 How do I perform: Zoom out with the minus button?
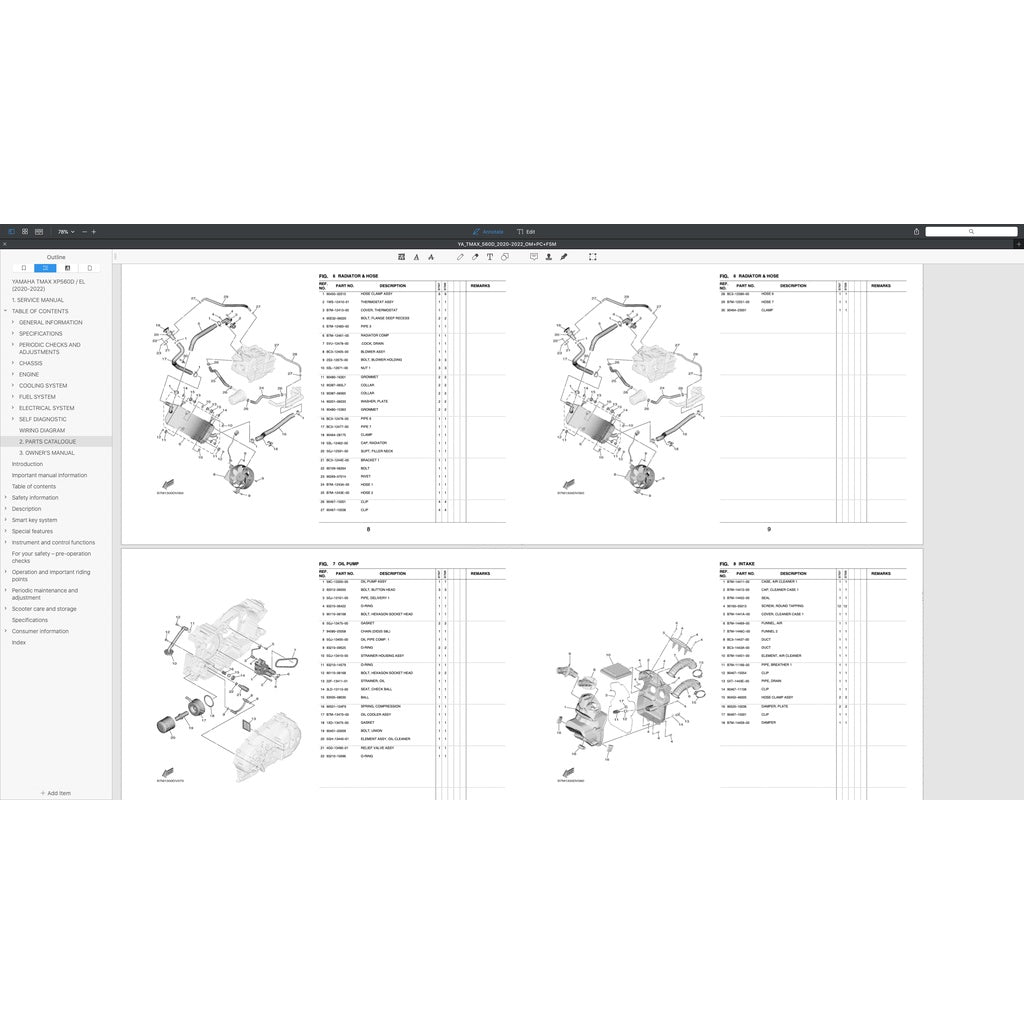(84, 231)
